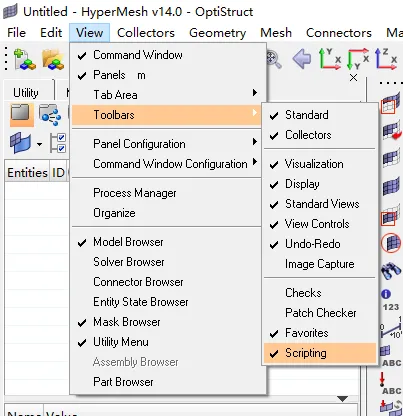Click the close X above the browser
Viewport: 403px width, 416px height.
click(353, 78)
